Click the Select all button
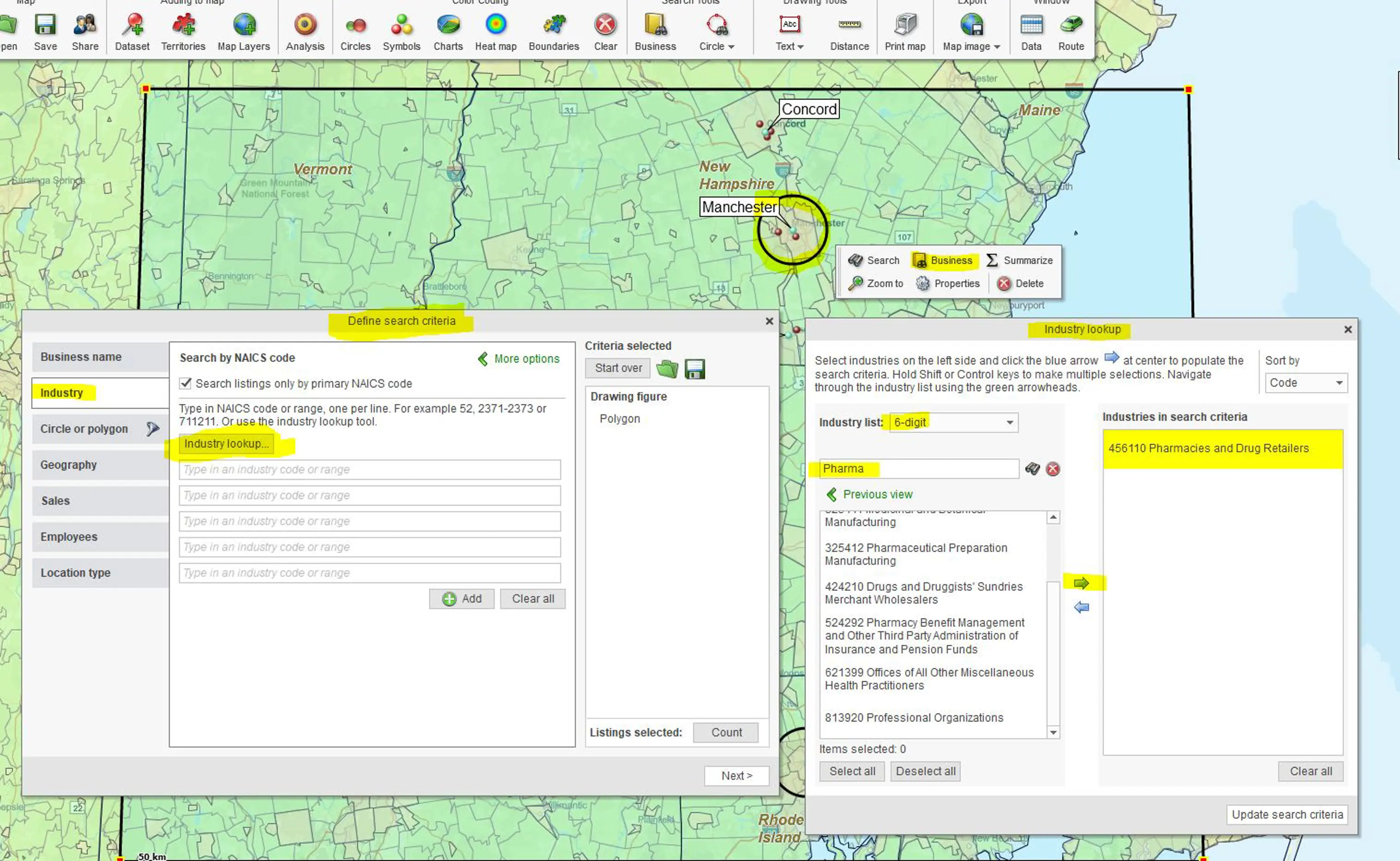 click(852, 771)
